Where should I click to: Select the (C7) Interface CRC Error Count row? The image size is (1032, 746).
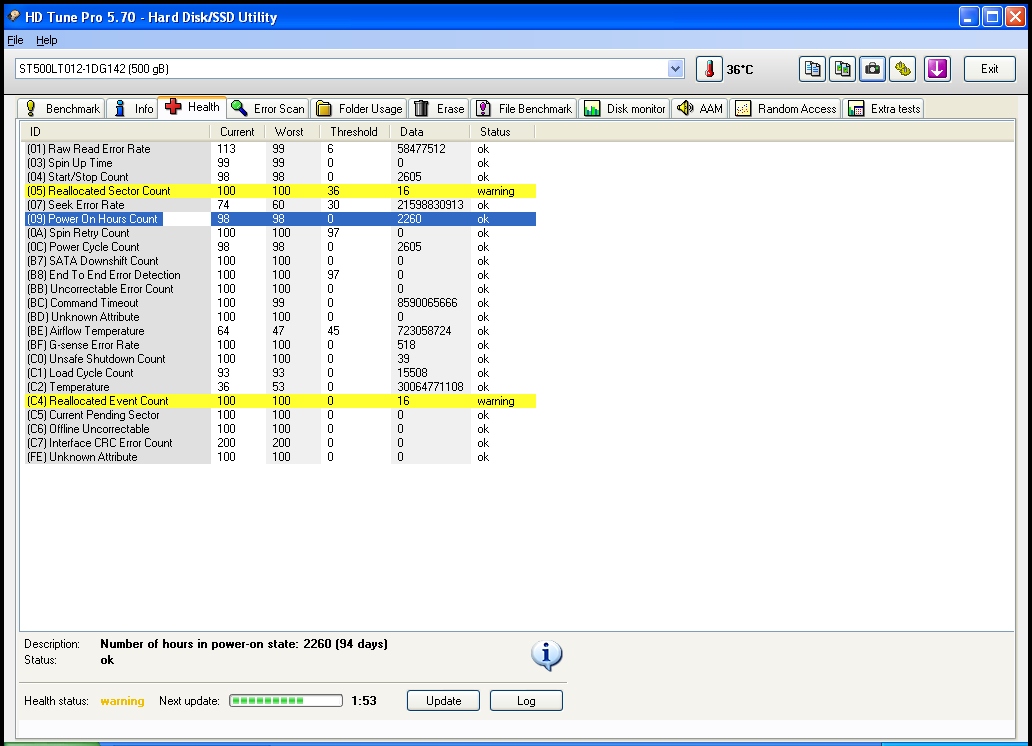click(x=280, y=443)
